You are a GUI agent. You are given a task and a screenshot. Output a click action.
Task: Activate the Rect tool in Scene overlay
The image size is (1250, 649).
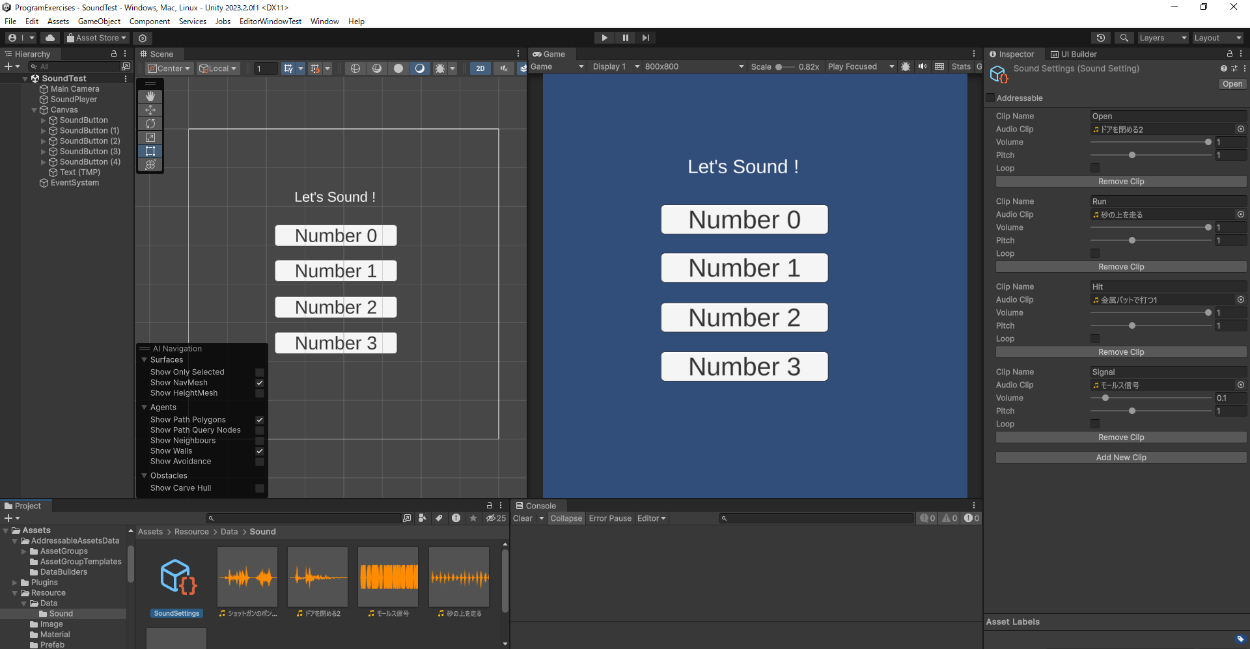tap(150, 151)
